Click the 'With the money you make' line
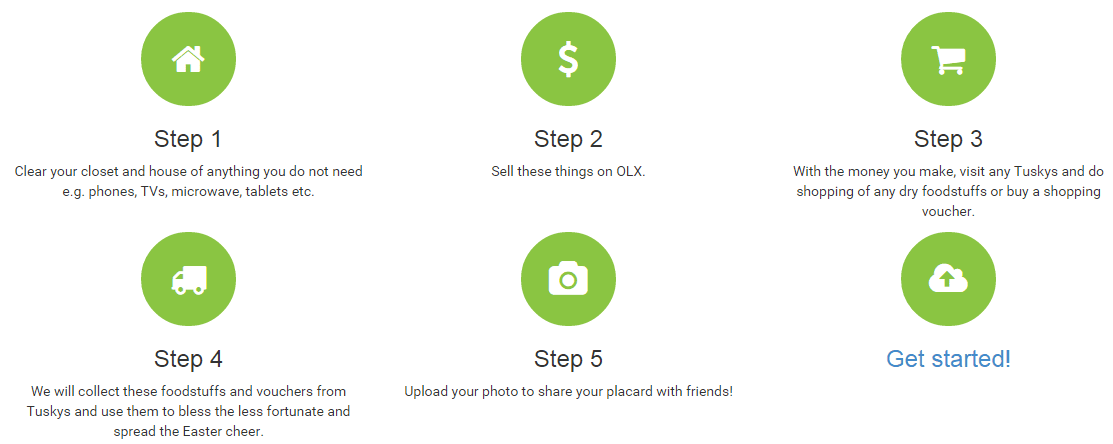1113x444 pixels. 948,172
